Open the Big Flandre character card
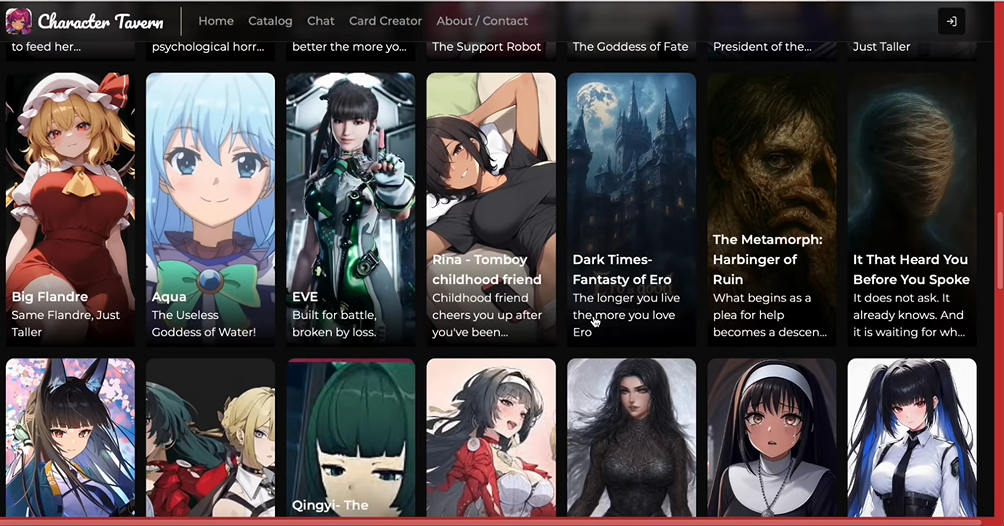The image size is (1004, 526). (x=70, y=210)
